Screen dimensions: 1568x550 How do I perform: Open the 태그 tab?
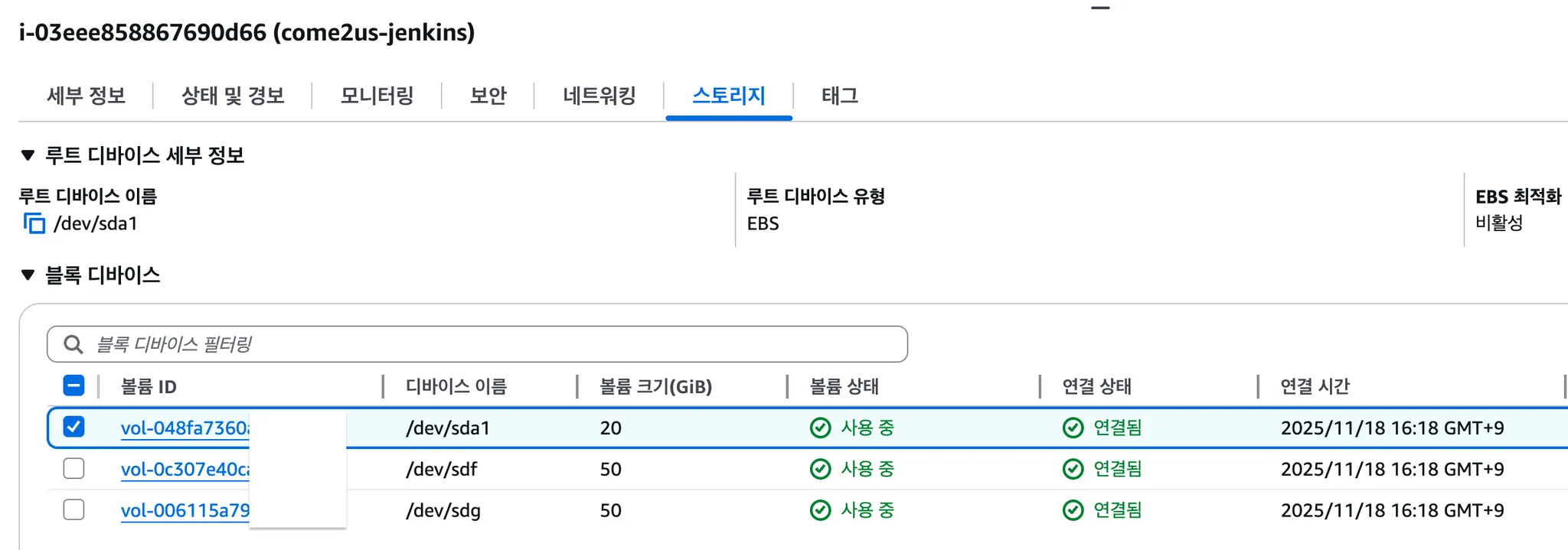point(840,96)
